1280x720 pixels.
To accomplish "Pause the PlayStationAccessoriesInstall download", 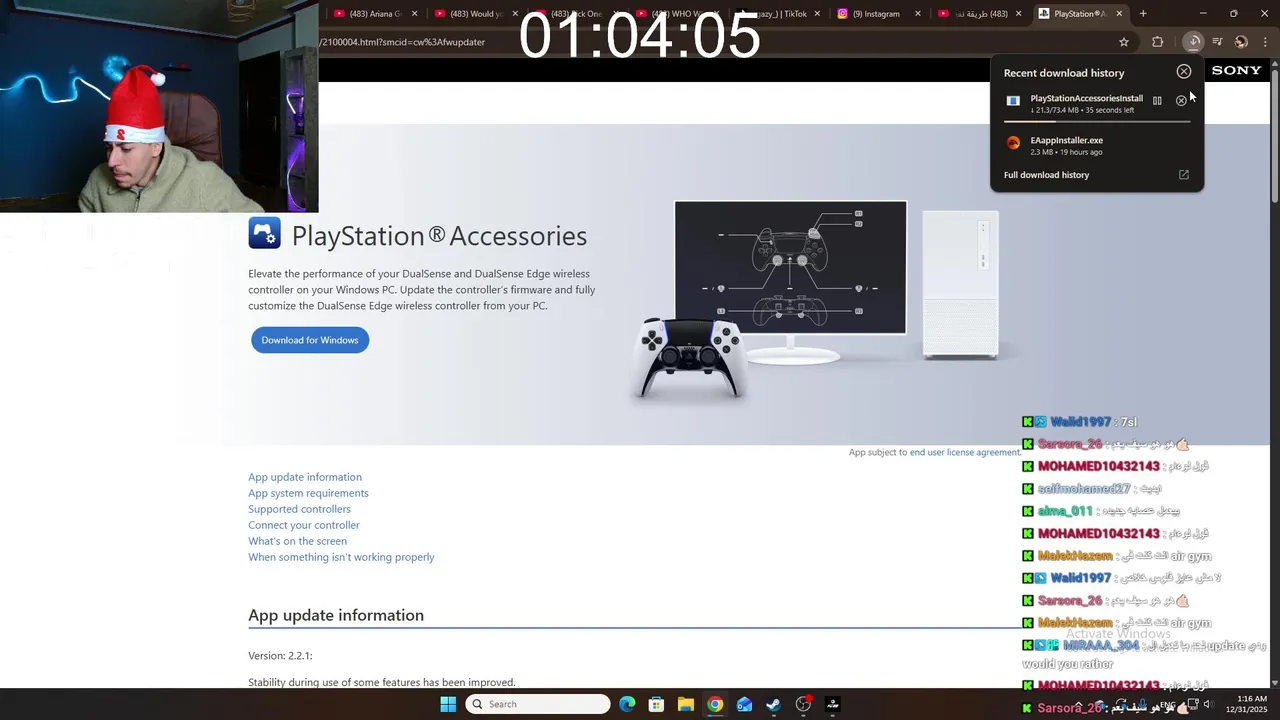I will tap(1157, 100).
